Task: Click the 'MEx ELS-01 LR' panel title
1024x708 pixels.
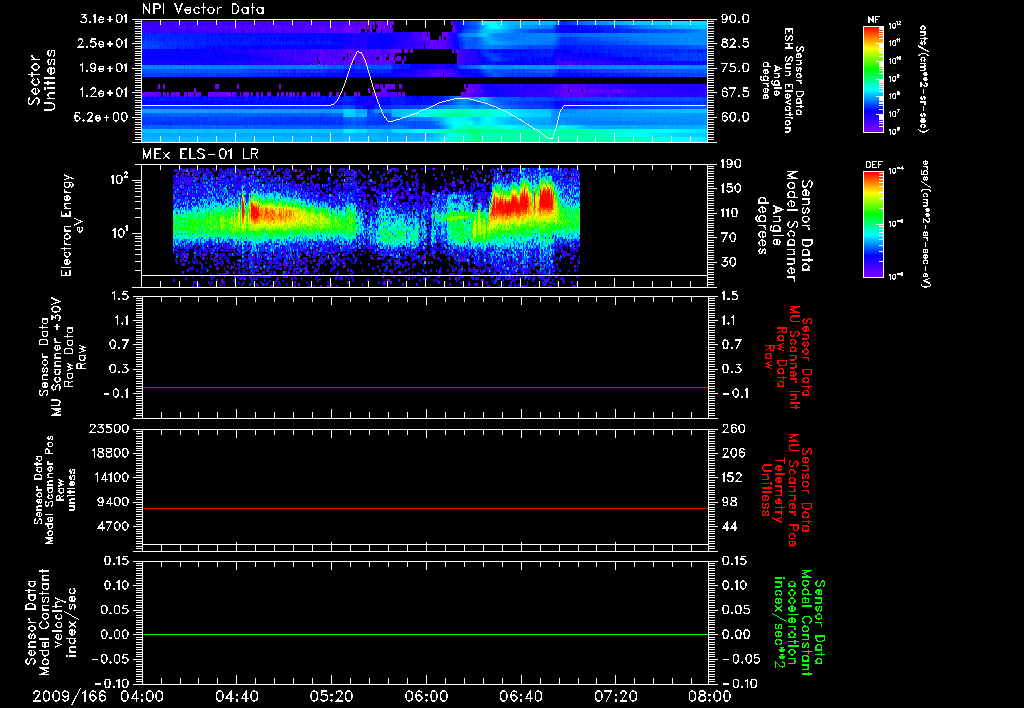Action: (200, 154)
